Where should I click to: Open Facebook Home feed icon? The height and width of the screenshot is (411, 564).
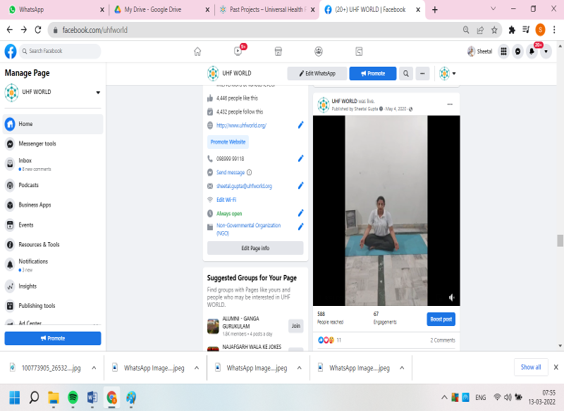click(x=197, y=52)
